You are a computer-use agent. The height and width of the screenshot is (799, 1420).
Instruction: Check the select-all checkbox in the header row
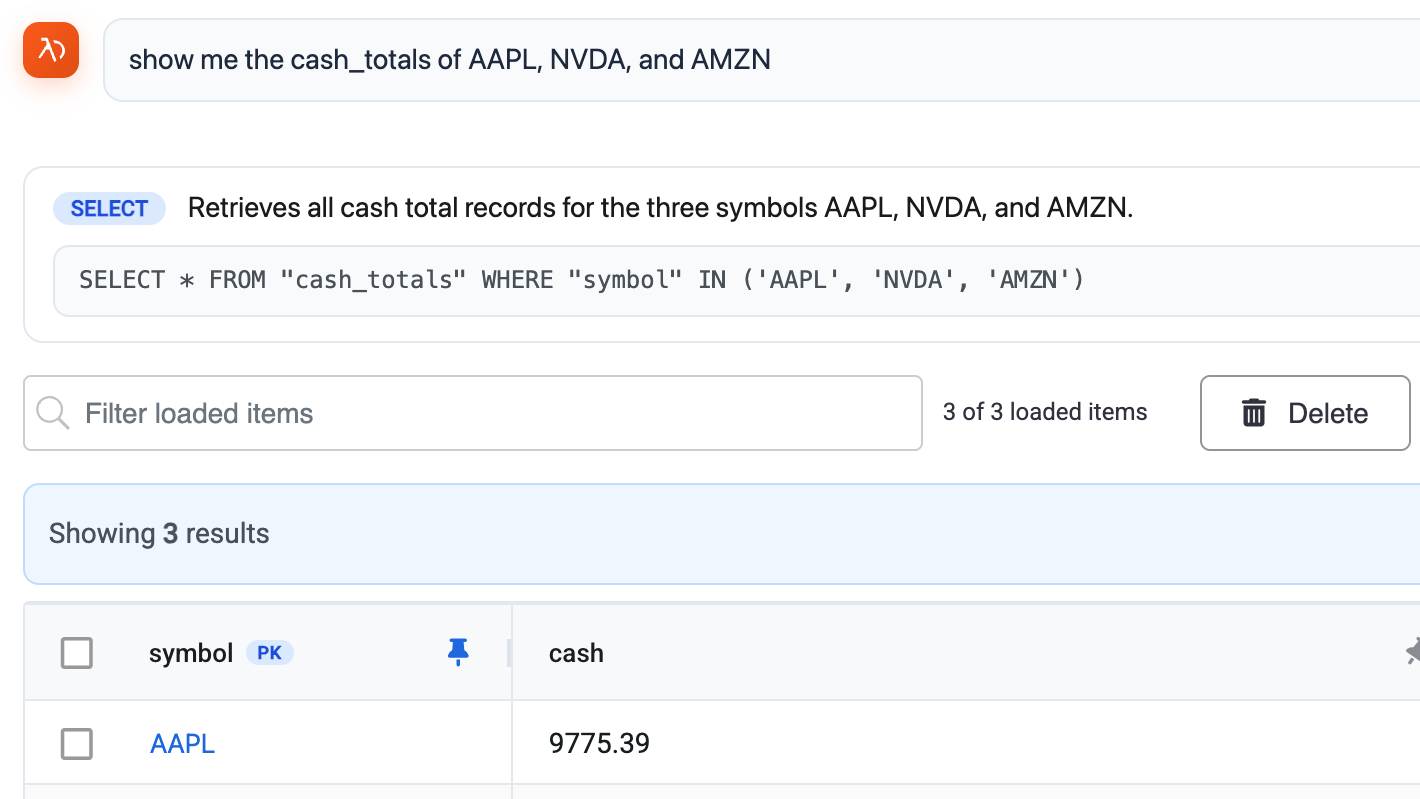77,653
